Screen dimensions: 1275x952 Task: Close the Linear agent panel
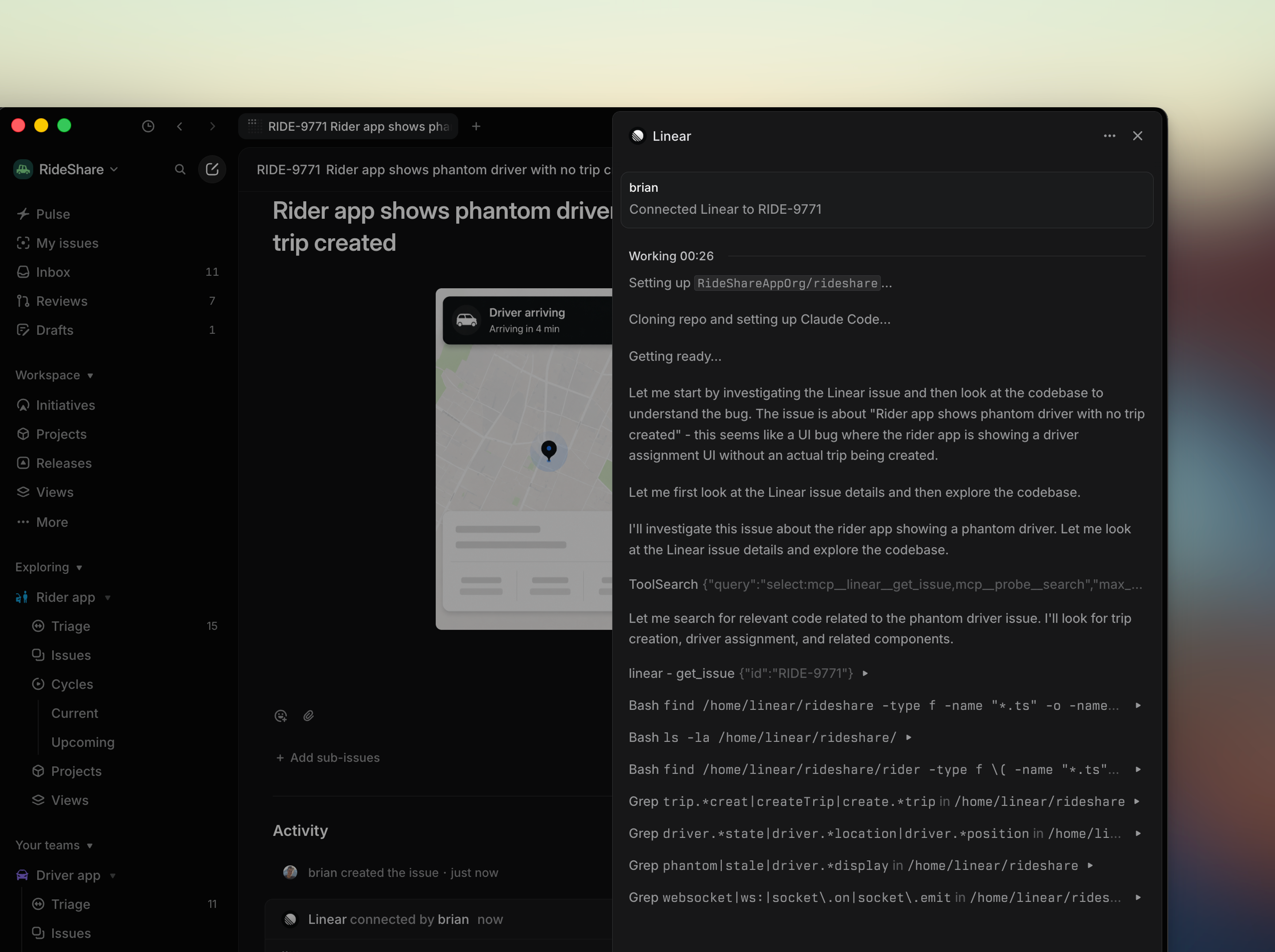[1137, 136]
